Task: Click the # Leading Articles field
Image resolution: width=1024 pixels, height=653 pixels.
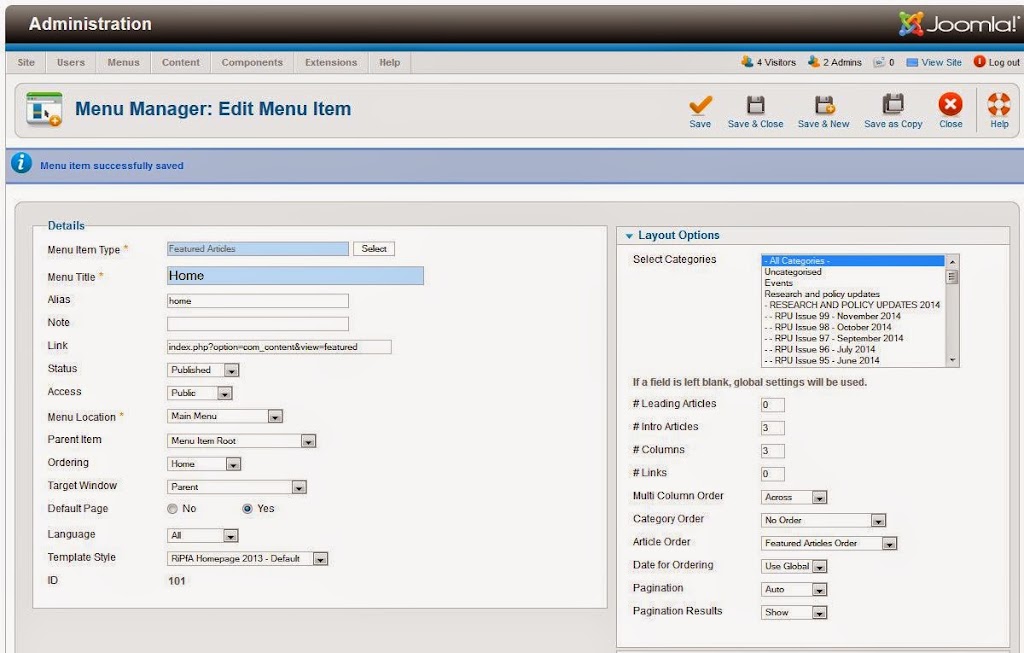Action: click(773, 405)
